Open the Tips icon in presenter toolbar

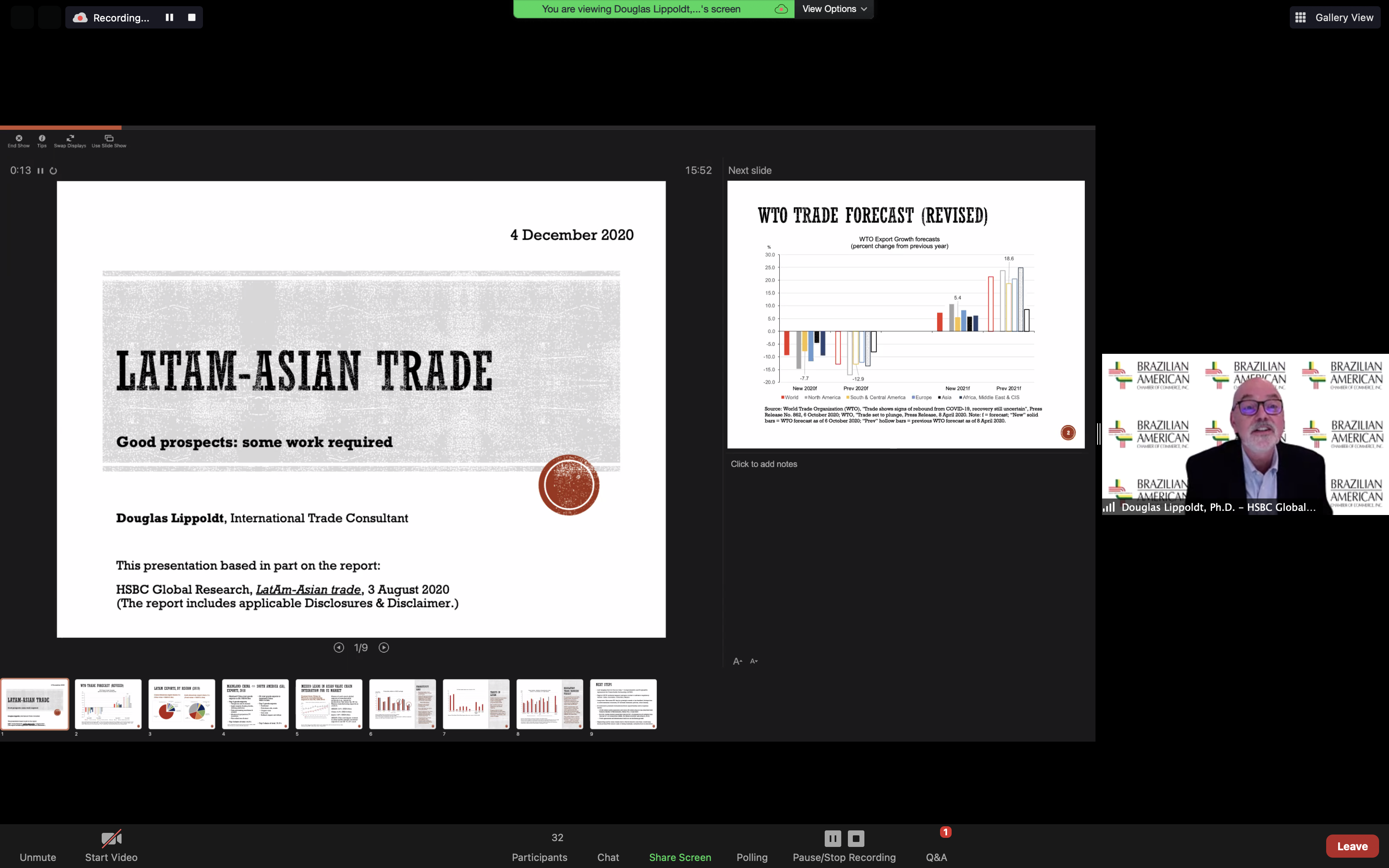point(42,138)
